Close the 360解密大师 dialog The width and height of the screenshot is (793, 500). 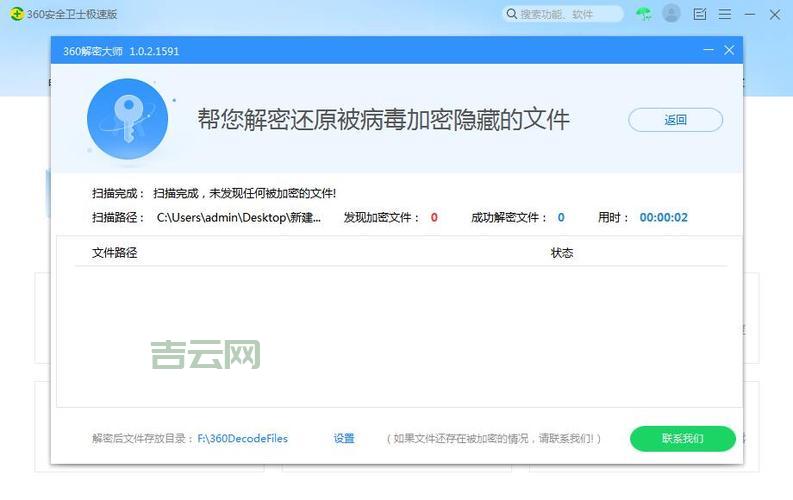coord(729,50)
